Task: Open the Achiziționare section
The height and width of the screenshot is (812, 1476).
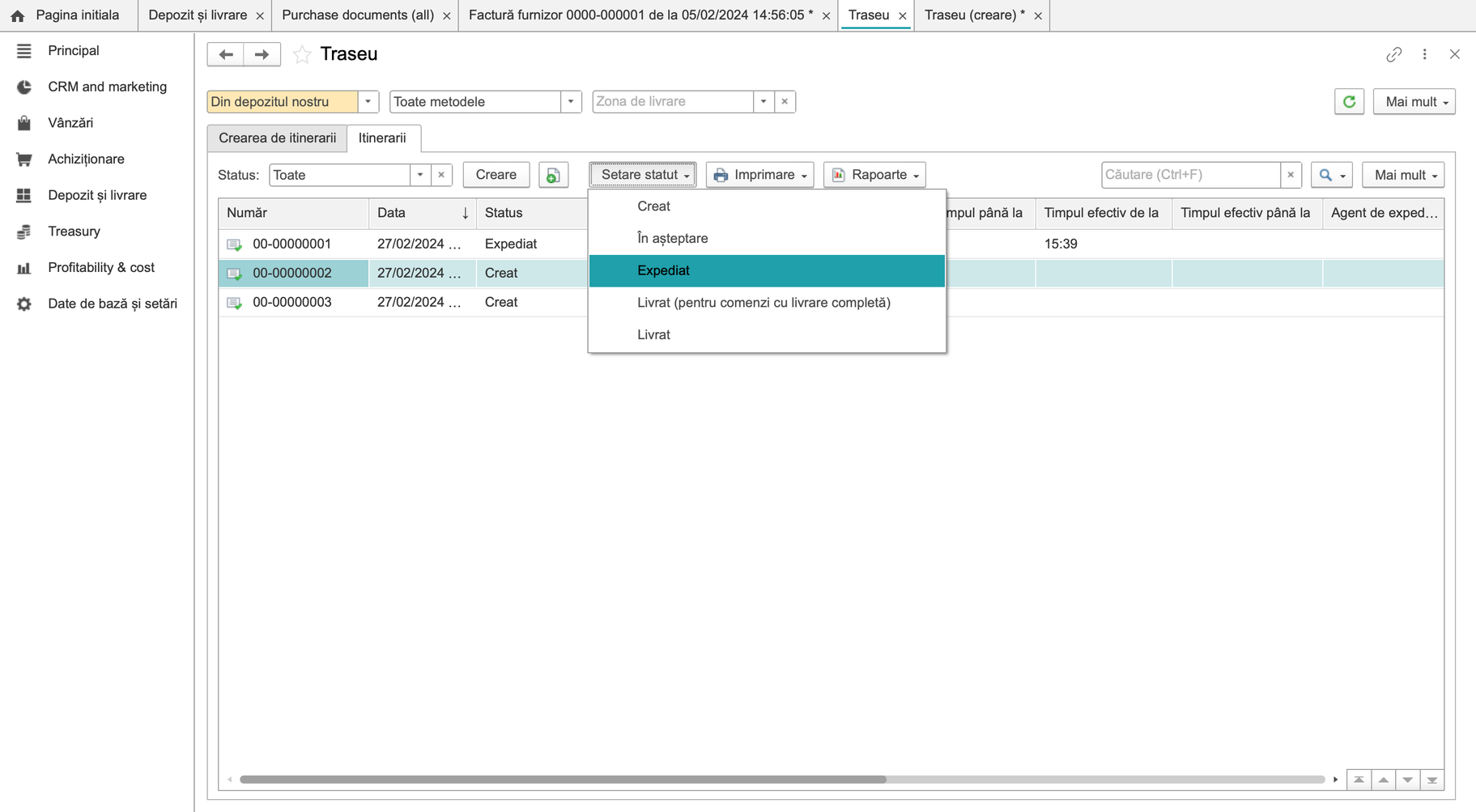Action: tap(86, 159)
